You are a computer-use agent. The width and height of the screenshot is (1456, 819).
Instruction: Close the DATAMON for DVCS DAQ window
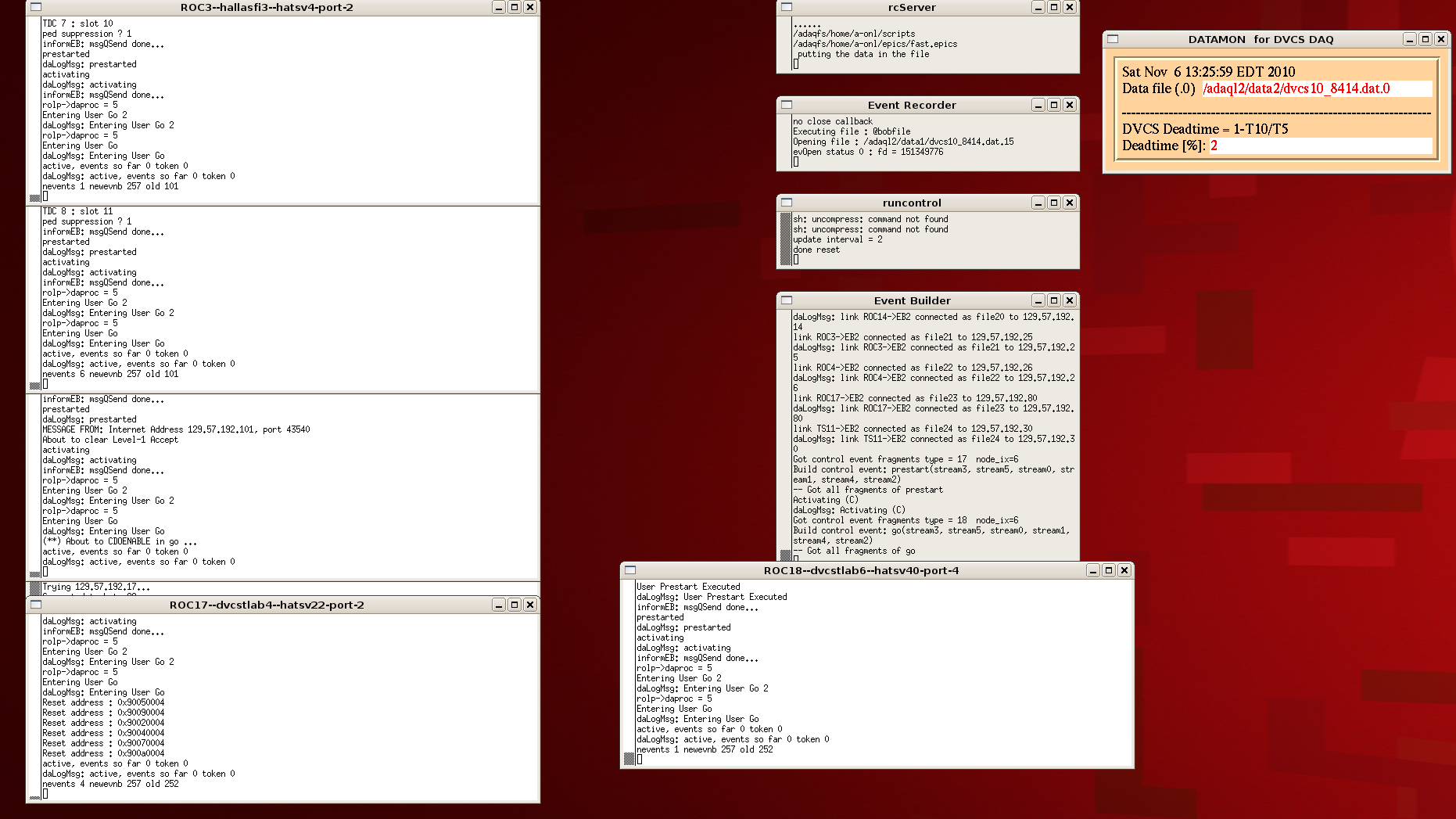pyautogui.click(x=1441, y=39)
